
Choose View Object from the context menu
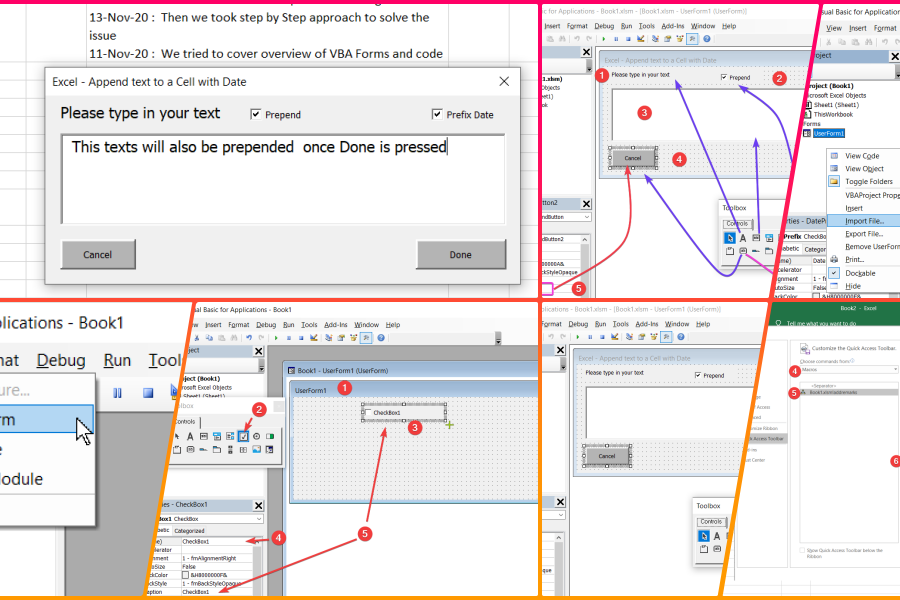[x=864, y=169]
